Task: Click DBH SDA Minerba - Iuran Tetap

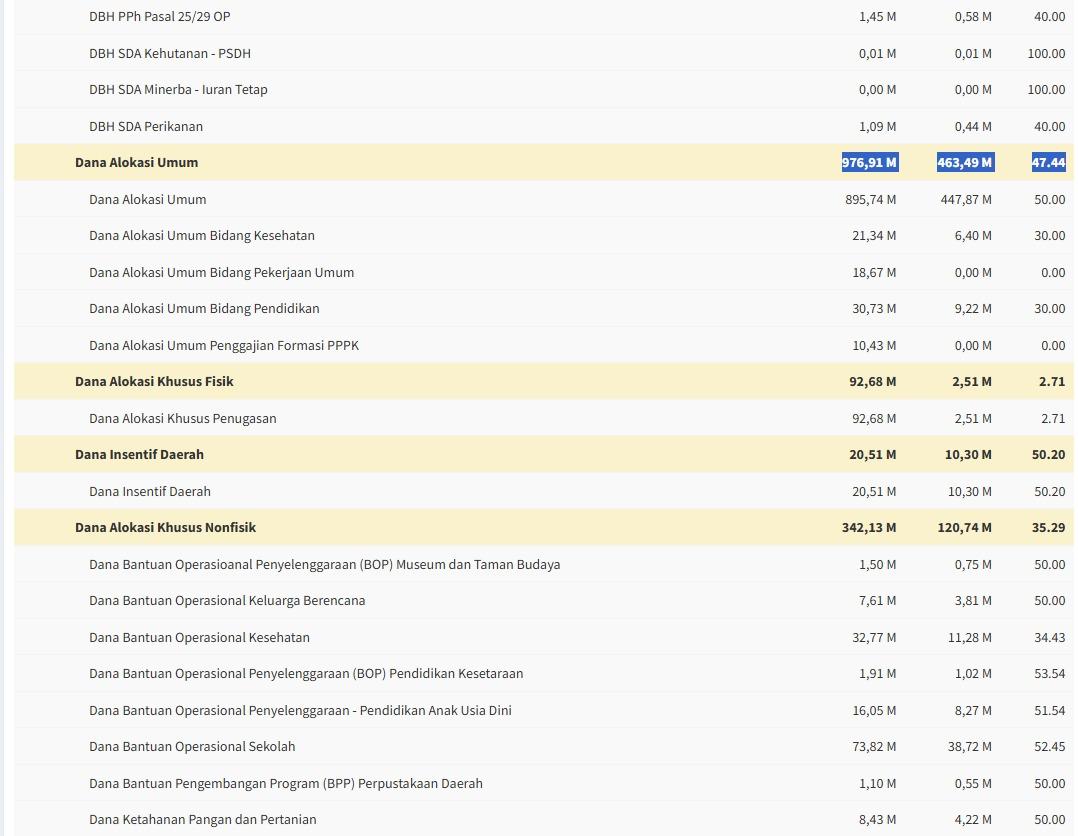Action: pos(178,89)
